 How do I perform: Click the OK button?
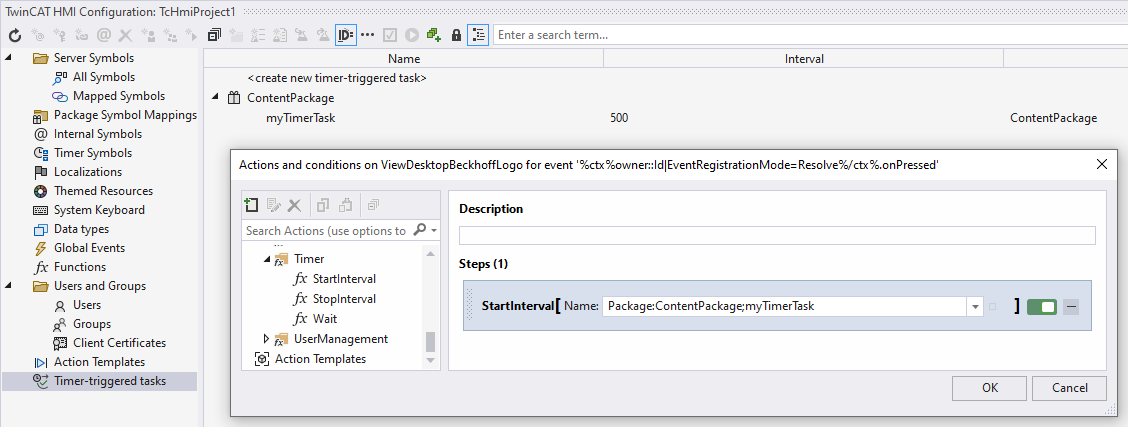tap(990, 388)
